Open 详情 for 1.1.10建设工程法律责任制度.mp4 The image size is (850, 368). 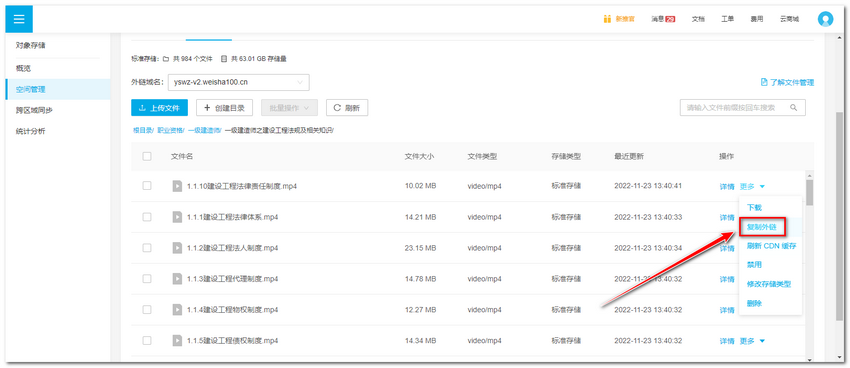tap(726, 186)
